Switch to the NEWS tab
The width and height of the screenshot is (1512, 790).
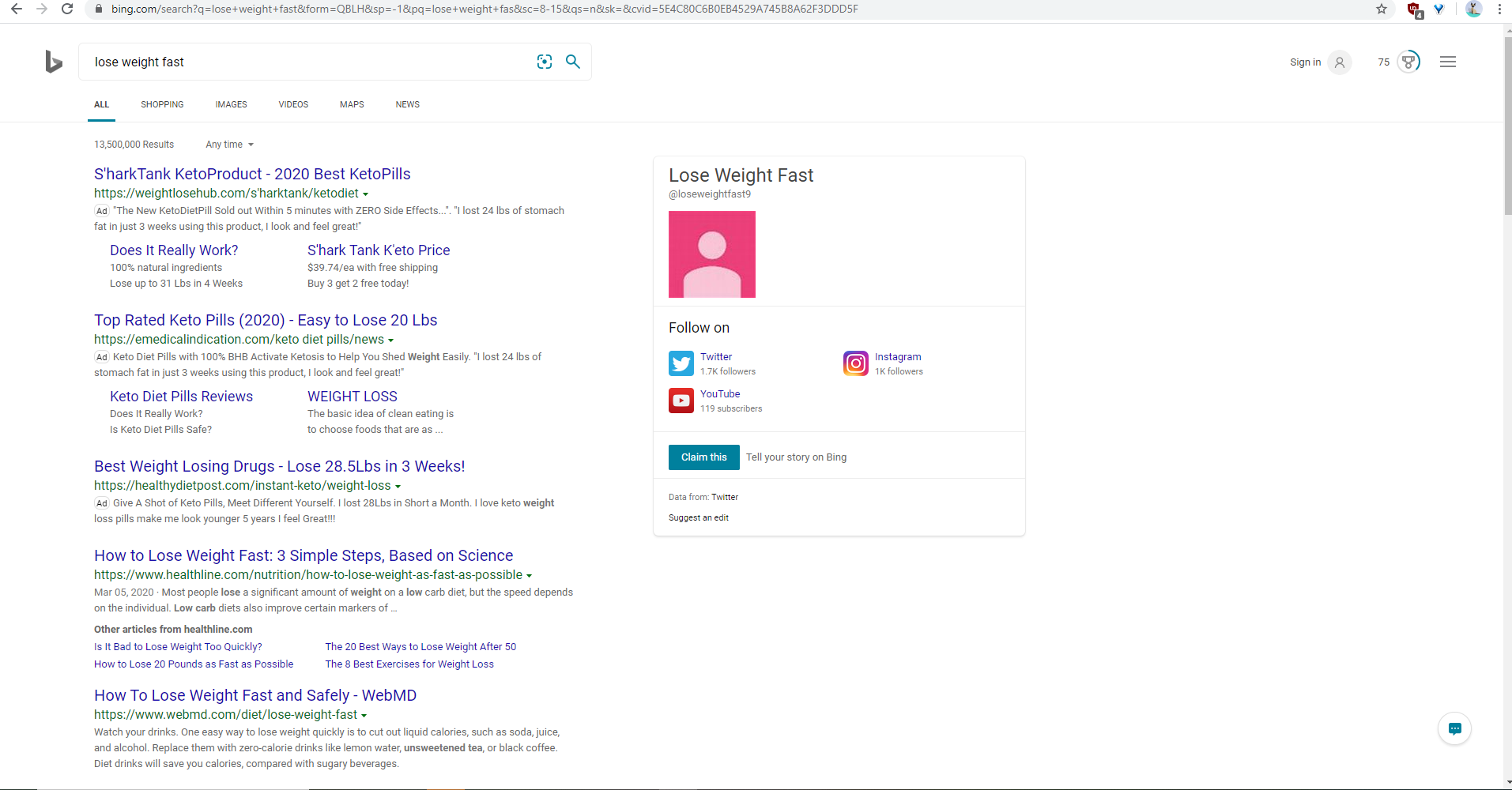pyautogui.click(x=408, y=104)
